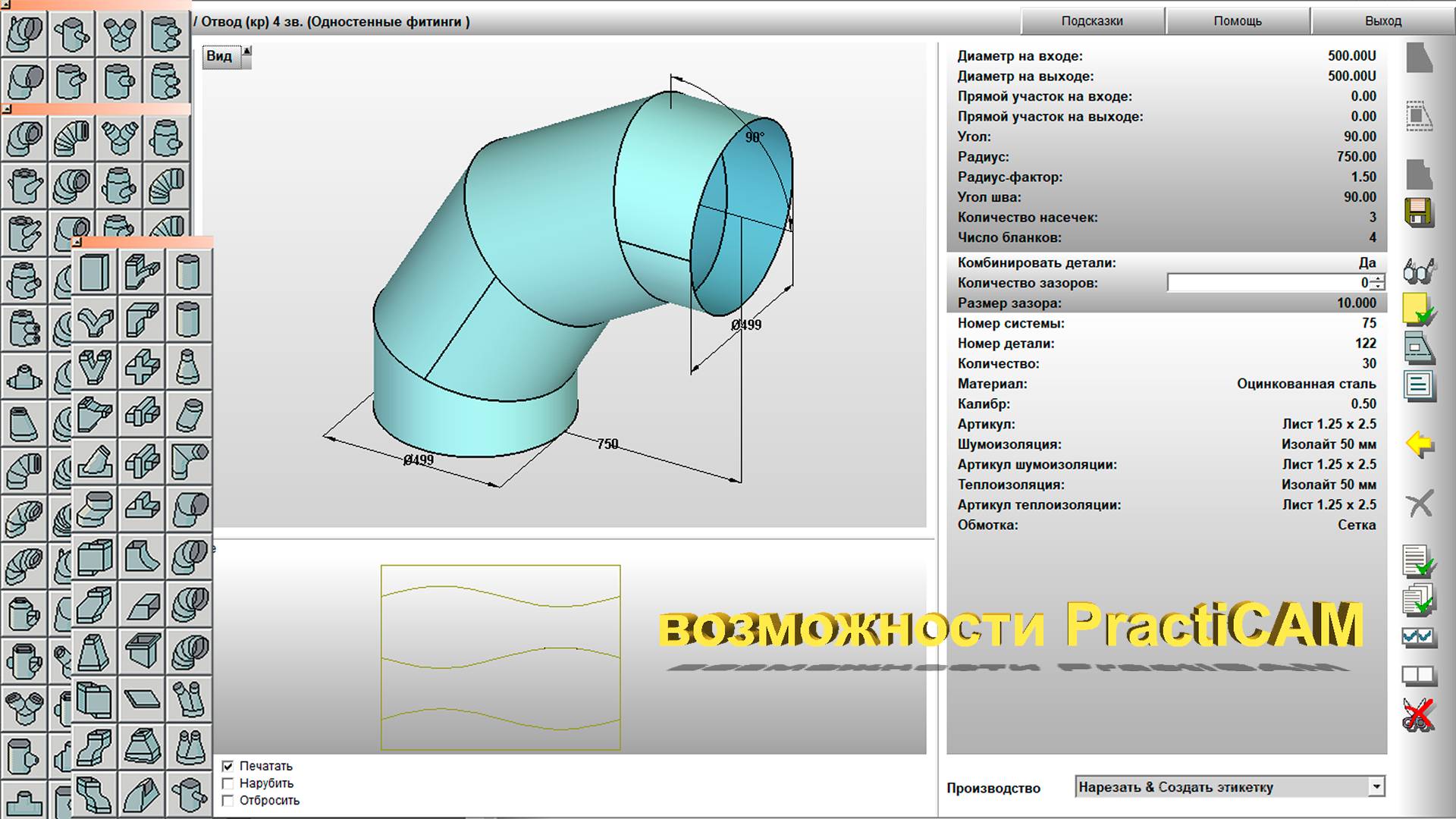The image size is (1456, 819).
Task: Open the Производство dropdown list
Action: click(x=1376, y=787)
